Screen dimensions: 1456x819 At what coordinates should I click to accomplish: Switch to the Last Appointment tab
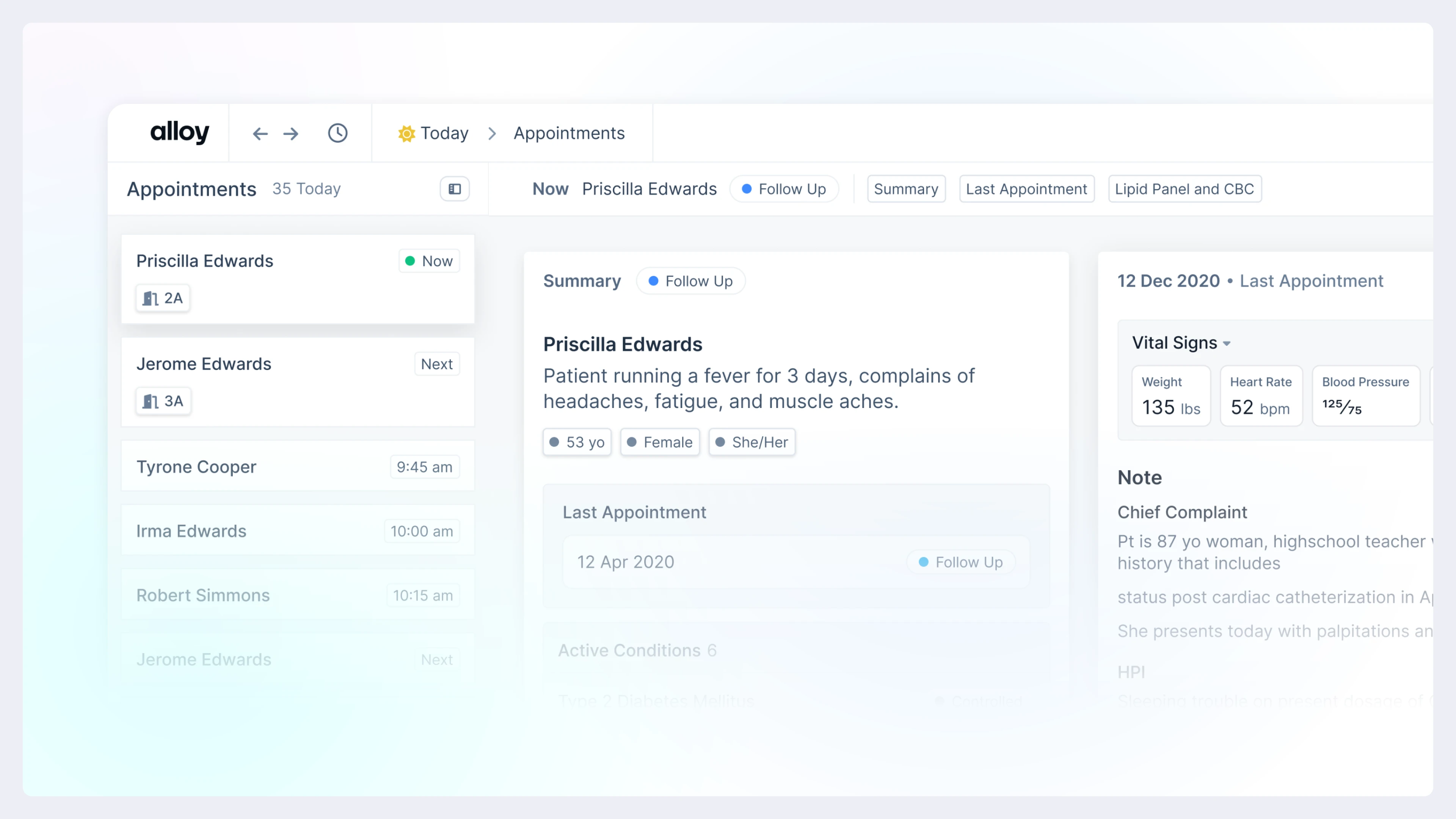tap(1026, 189)
